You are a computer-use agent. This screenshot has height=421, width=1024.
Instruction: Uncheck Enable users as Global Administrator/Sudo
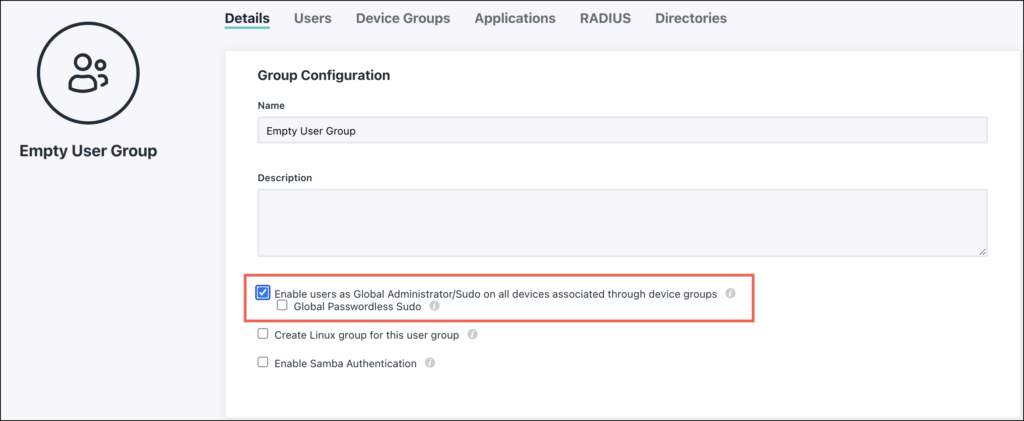click(263, 293)
